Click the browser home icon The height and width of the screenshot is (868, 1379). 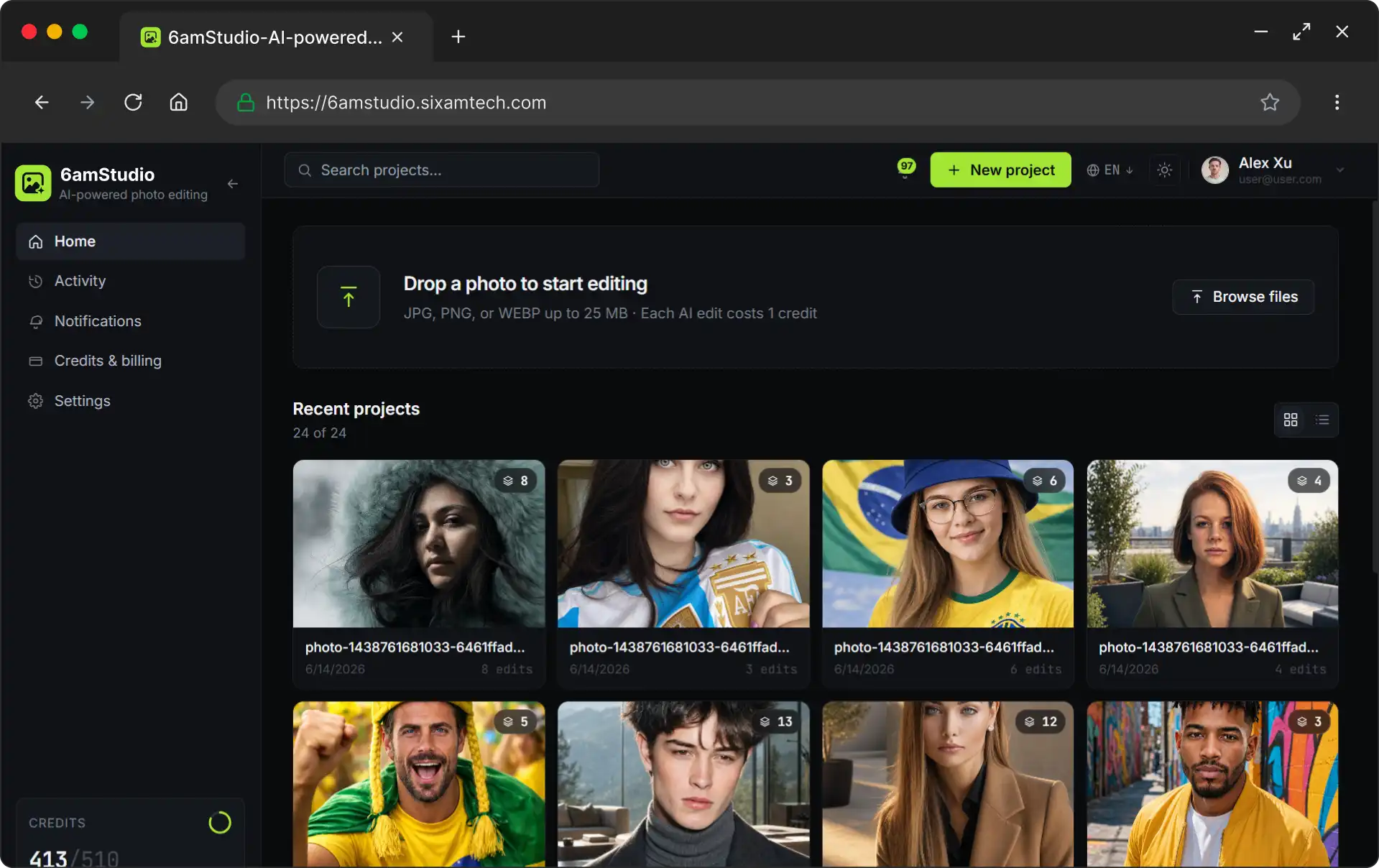pos(178,103)
